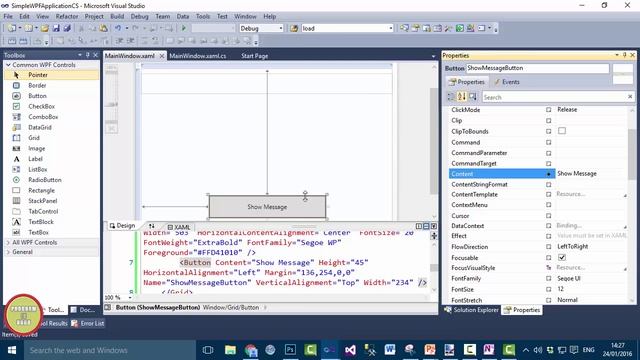Sort properties alphabetically with the A-Z icon
Viewport: 640px width, 360px height.
(462, 97)
